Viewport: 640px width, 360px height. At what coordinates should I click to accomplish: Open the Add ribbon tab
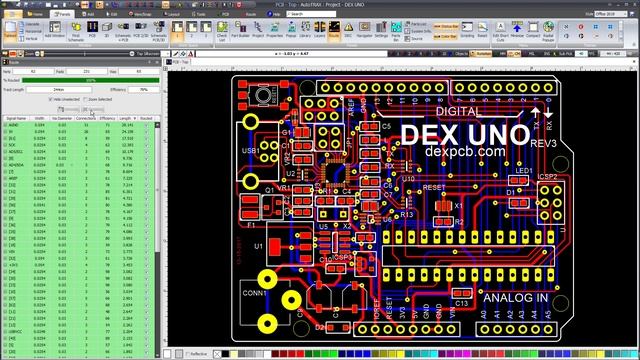coord(88,14)
